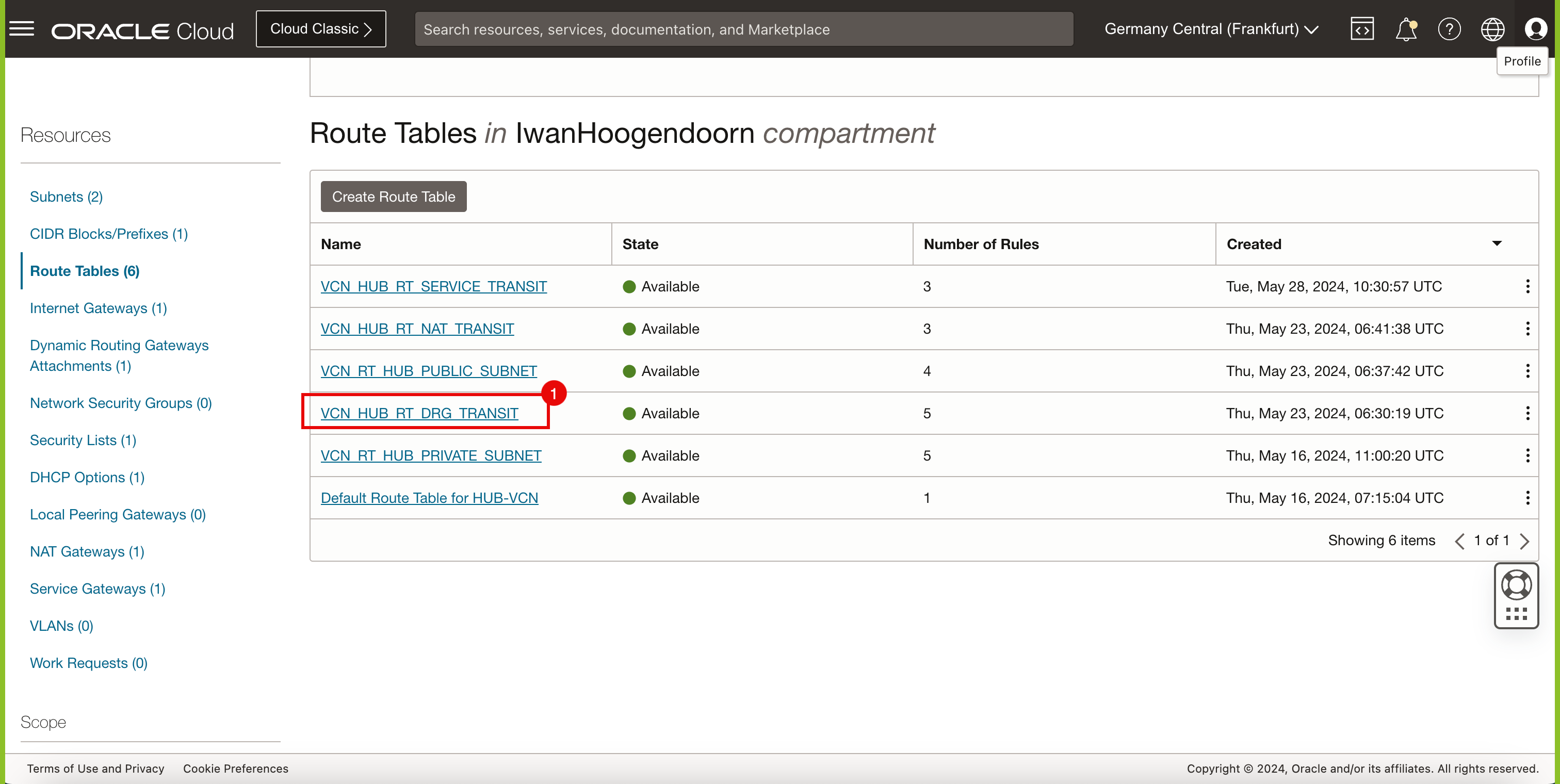The width and height of the screenshot is (1560, 784).
Task: Click the Create Route Table button
Action: [394, 196]
